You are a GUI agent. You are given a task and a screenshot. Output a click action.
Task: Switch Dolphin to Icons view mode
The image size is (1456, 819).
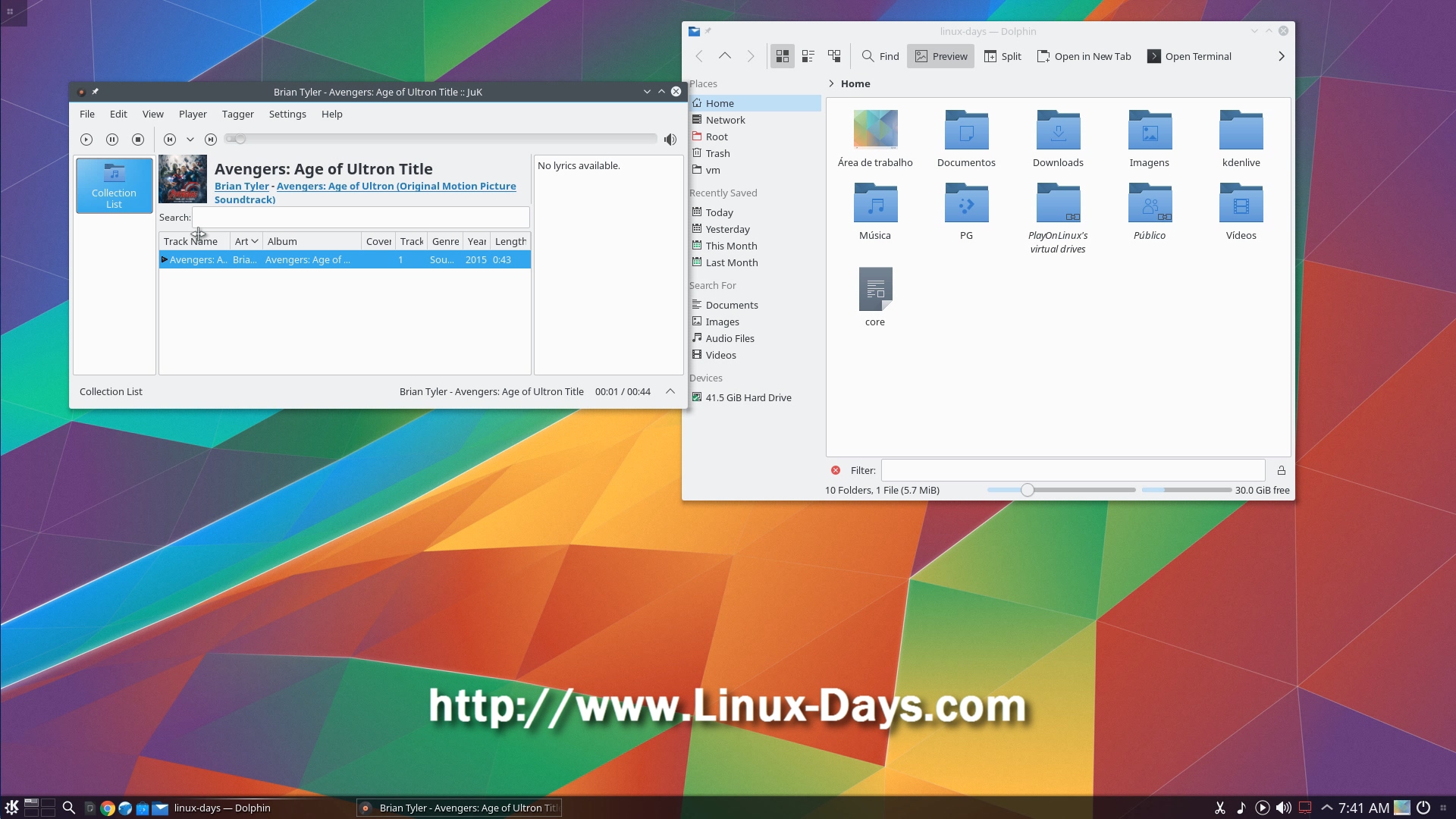783,57
